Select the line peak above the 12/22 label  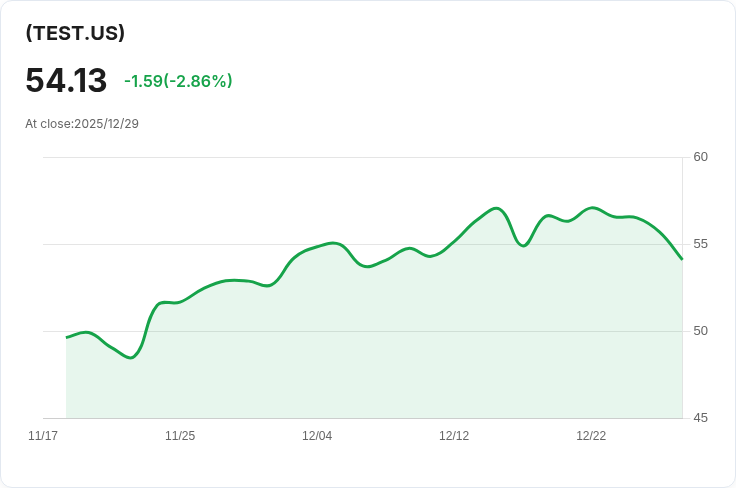tap(593, 208)
